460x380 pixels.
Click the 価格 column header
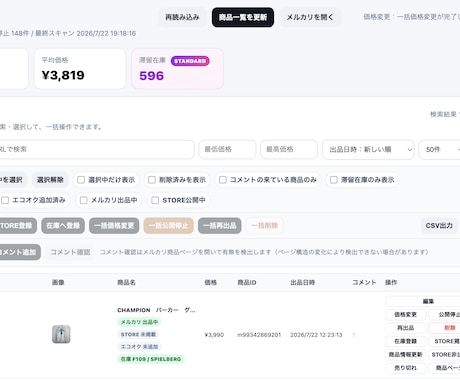tap(211, 283)
